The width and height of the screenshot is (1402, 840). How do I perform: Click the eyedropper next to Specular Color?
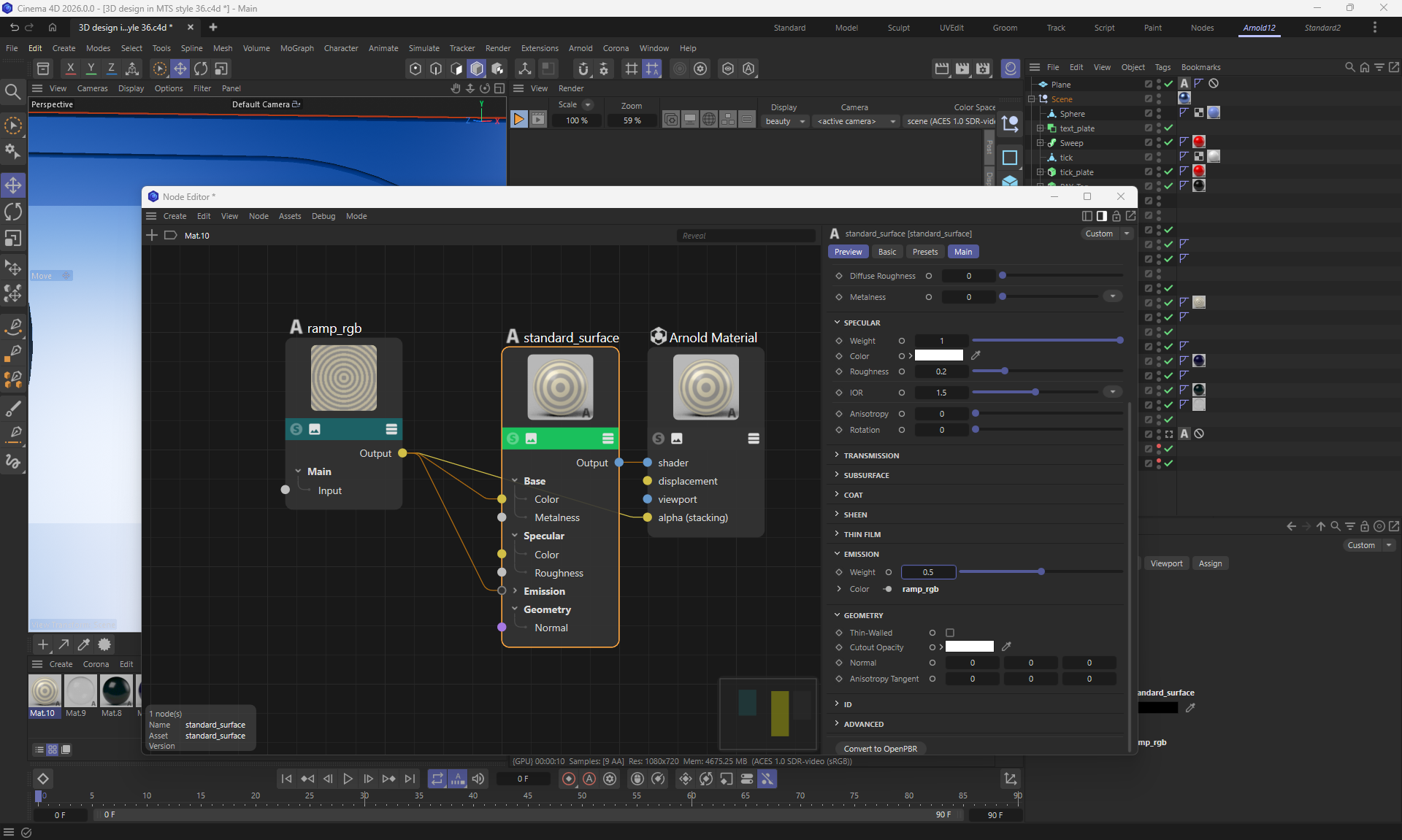tap(976, 355)
